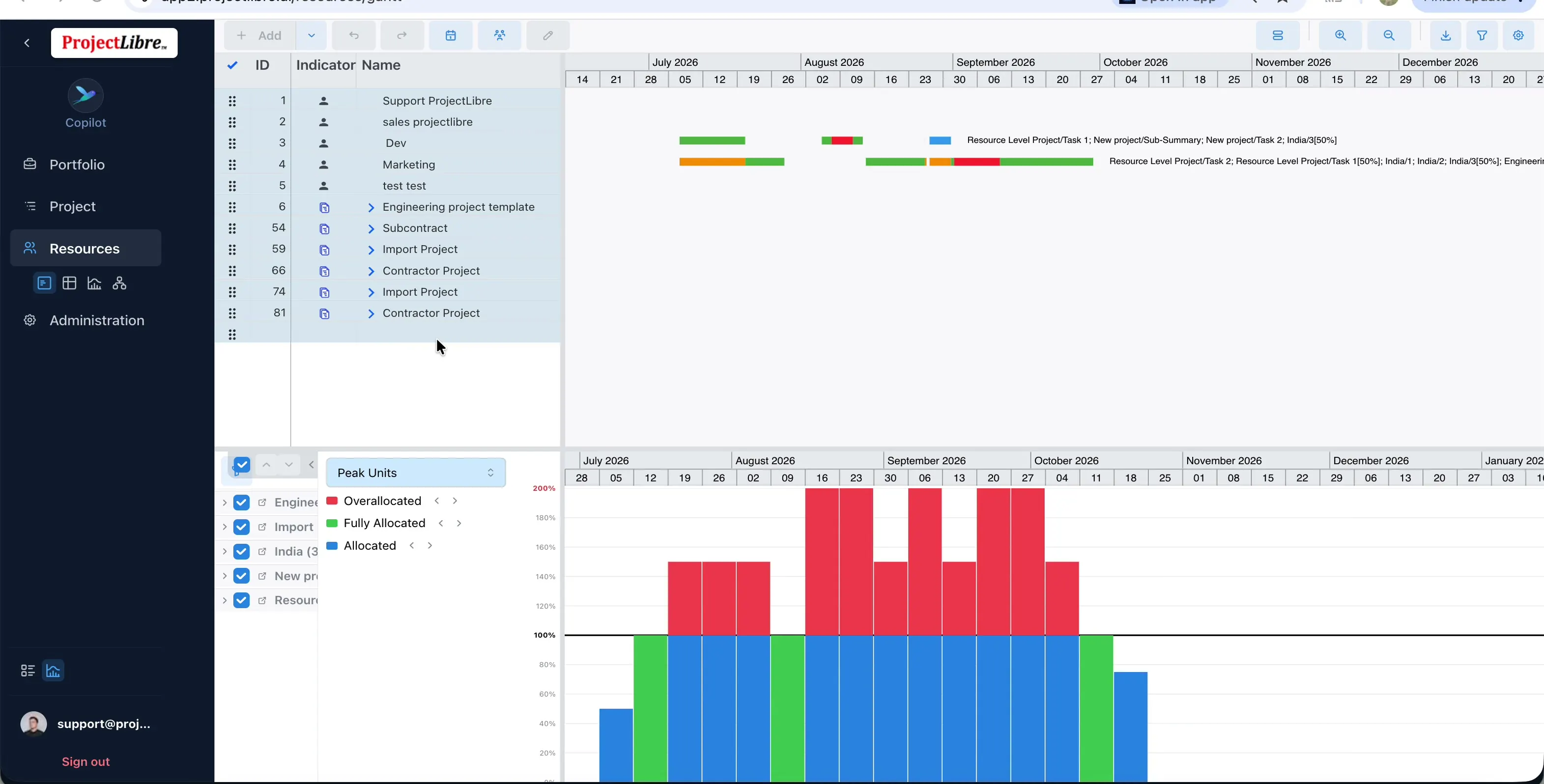Click the resource group people toolbar icon

point(499,36)
